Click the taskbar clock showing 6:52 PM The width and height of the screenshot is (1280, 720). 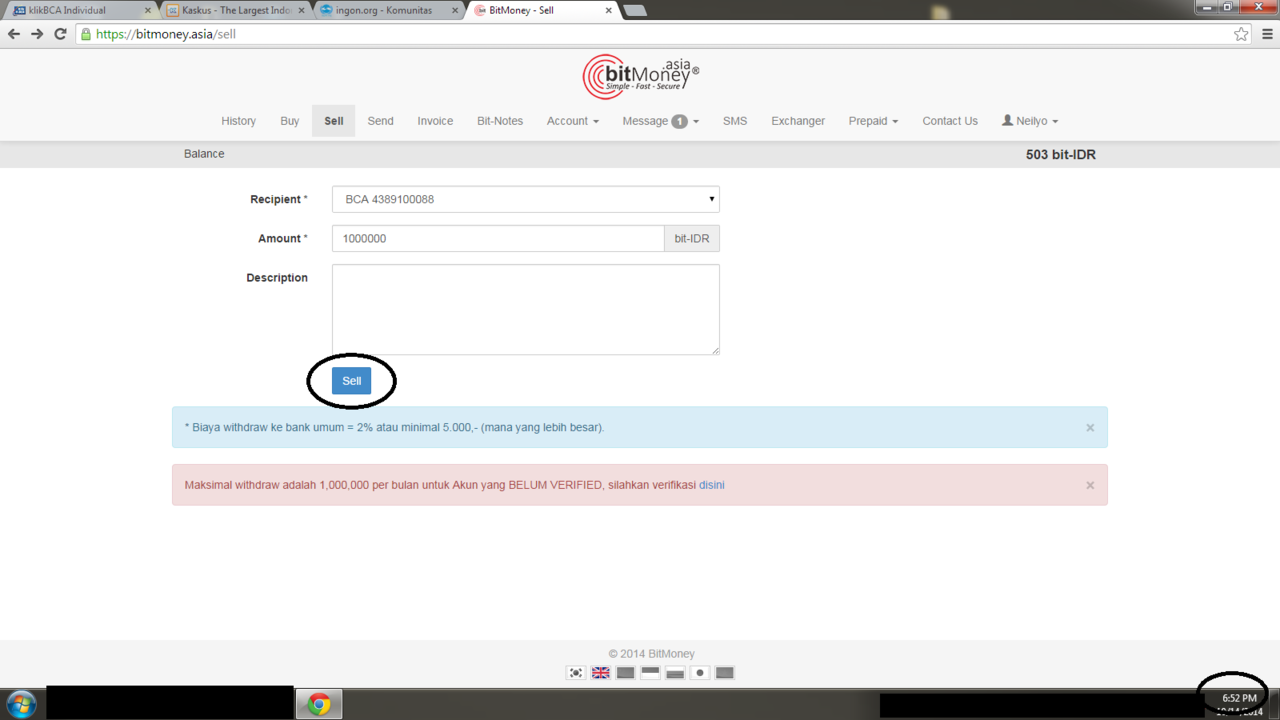[1239, 698]
